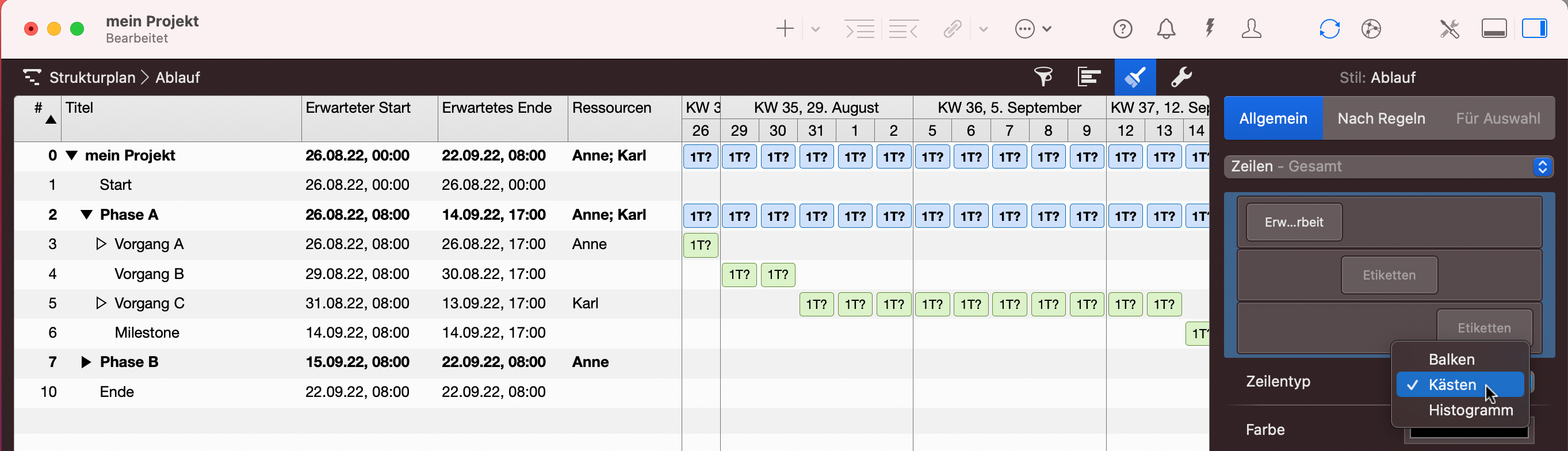Click the lightning bolt icon
The image size is (1568, 451).
tap(1210, 29)
